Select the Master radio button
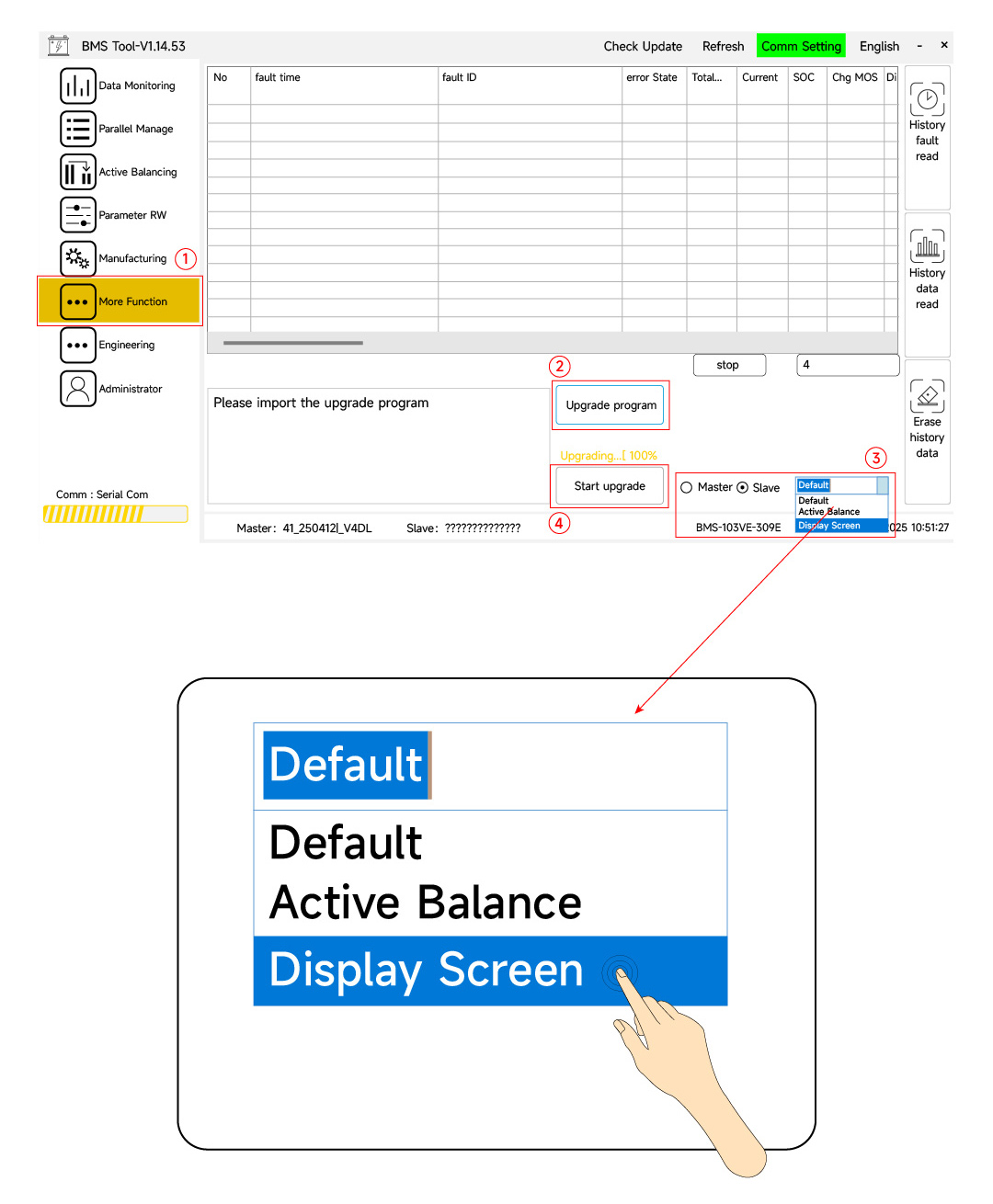The width and height of the screenshot is (993, 1204). pos(687,488)
